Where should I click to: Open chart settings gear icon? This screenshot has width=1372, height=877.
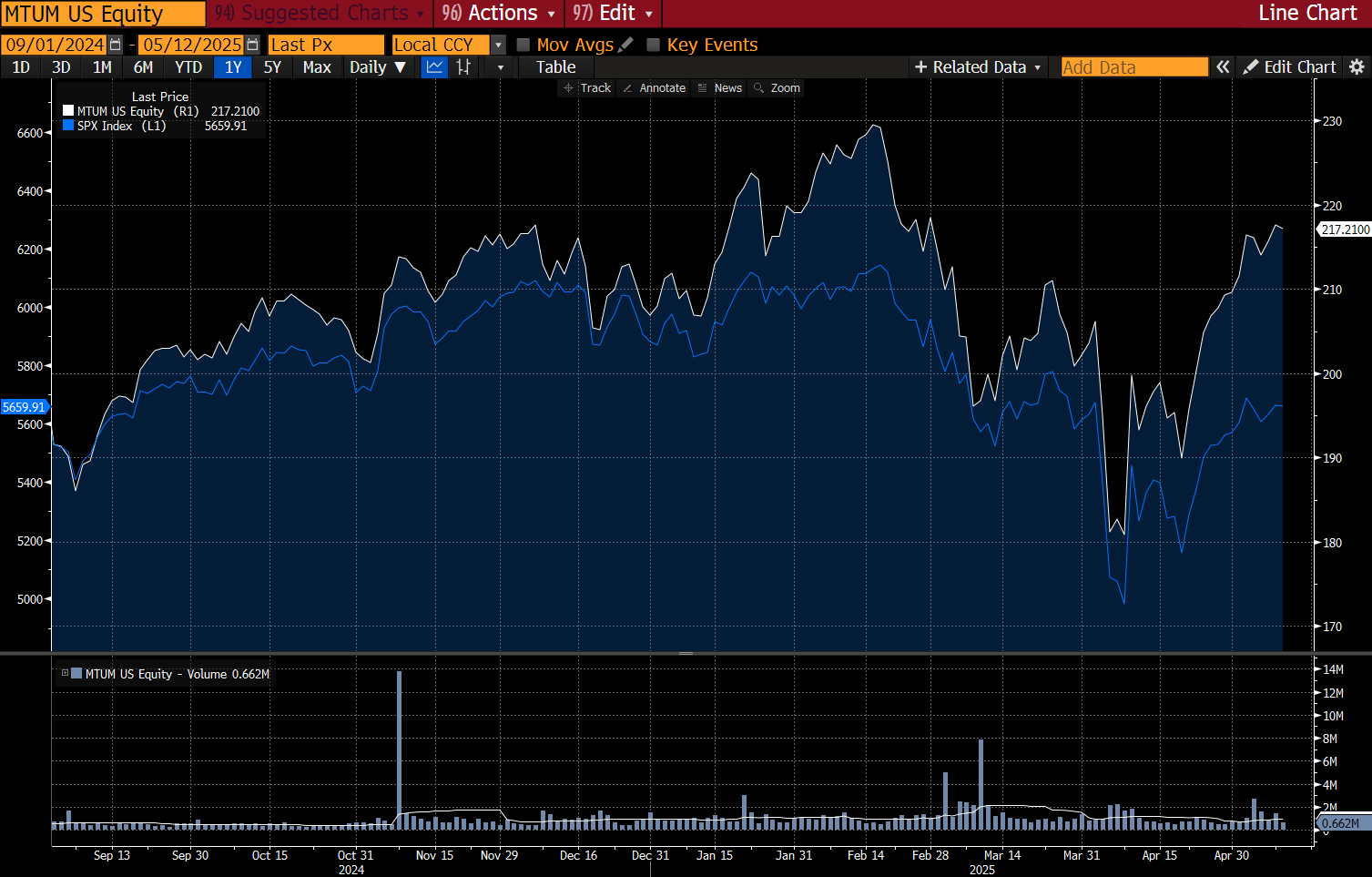tap(1357, 67)
